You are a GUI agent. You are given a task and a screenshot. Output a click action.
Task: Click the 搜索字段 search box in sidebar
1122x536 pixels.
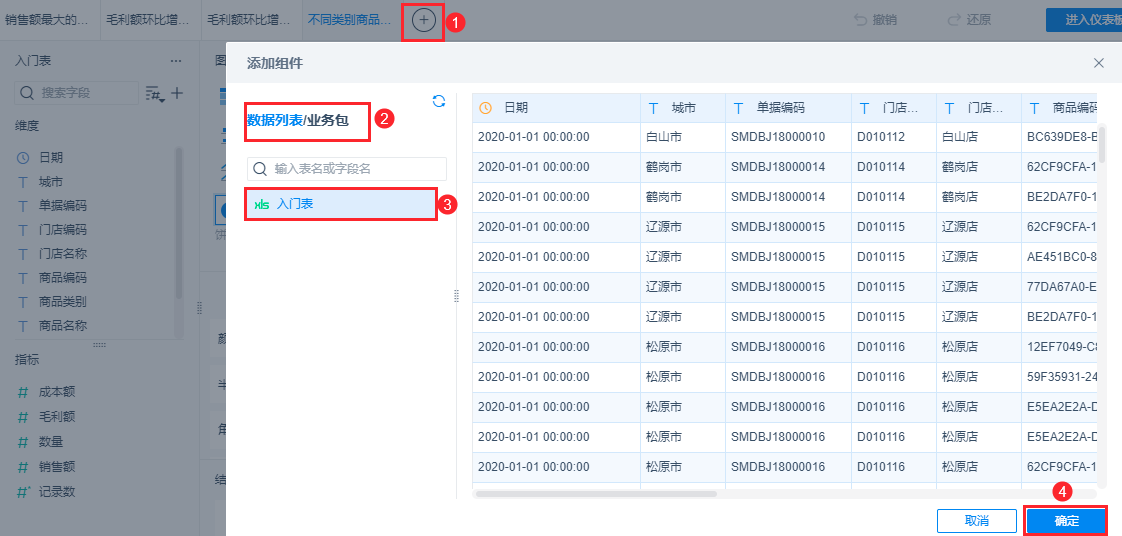[x=76, y=93]
